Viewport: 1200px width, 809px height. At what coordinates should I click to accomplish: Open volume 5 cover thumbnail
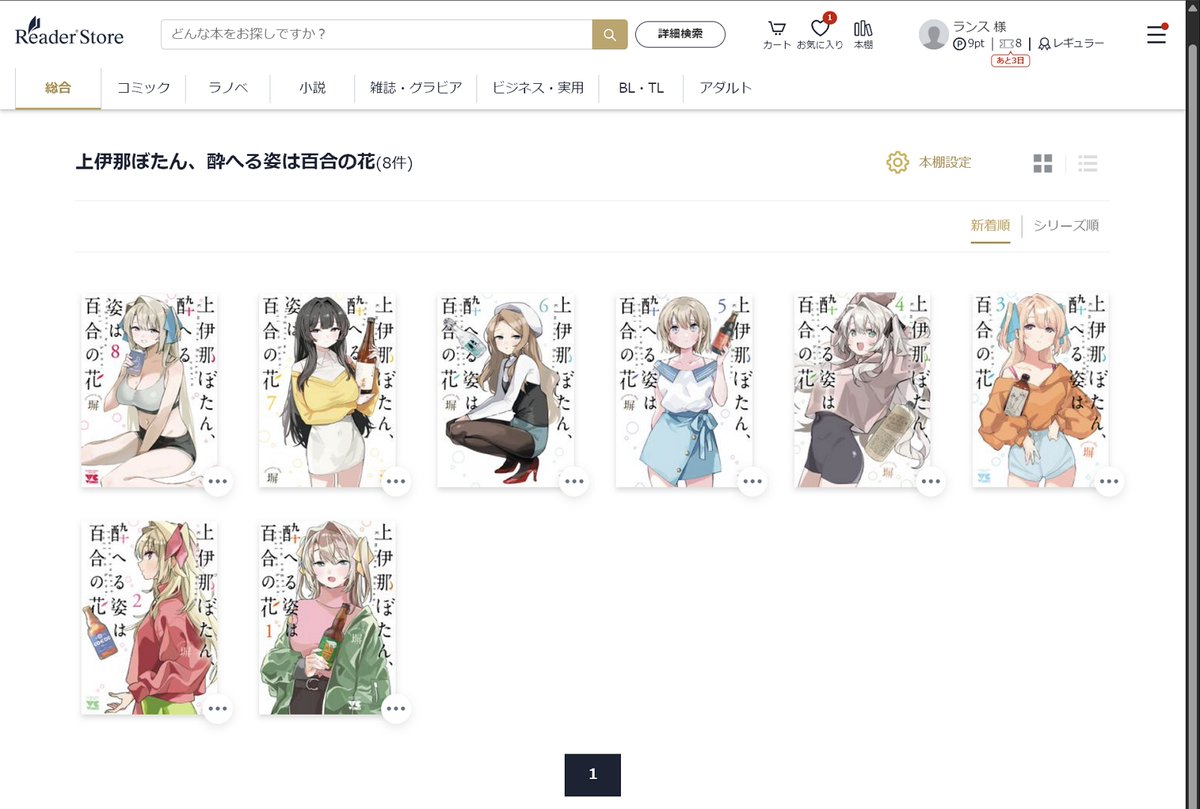pyautogui.click(x=684, y=390)
